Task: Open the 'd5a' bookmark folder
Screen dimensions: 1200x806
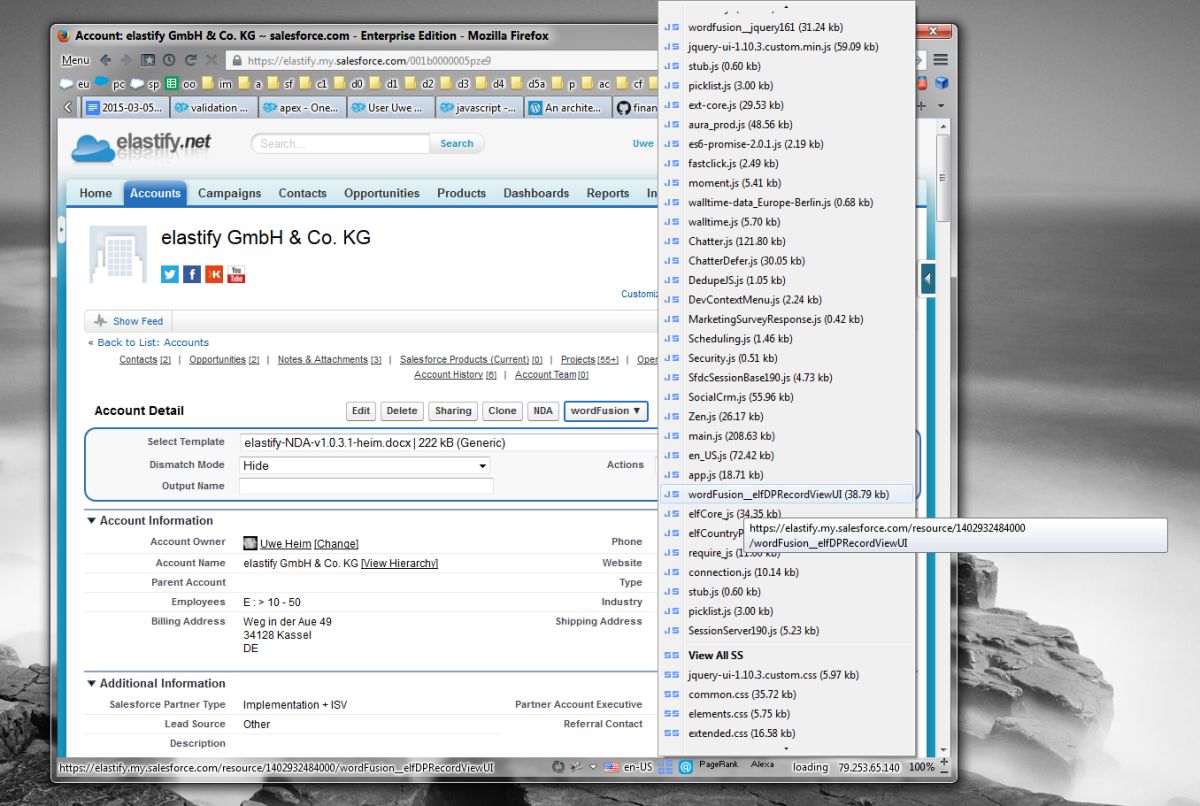Action: pyautogui.click(x=529, y=84)
